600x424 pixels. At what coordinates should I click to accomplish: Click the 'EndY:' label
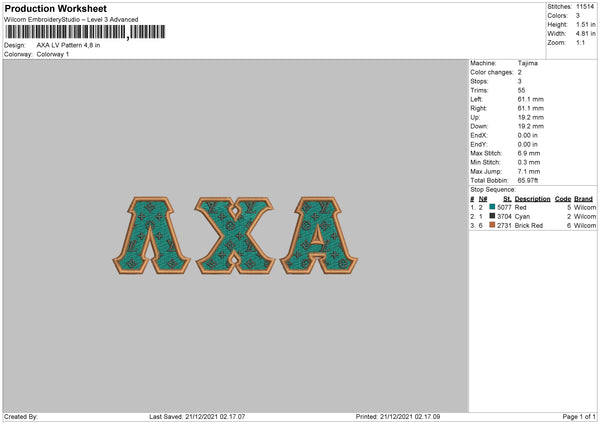(x=479, y=144)
